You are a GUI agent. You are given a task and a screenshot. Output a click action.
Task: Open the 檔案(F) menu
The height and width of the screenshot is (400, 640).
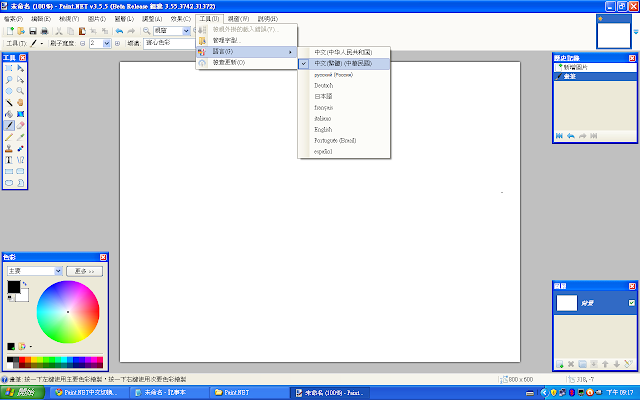(13, 19)
